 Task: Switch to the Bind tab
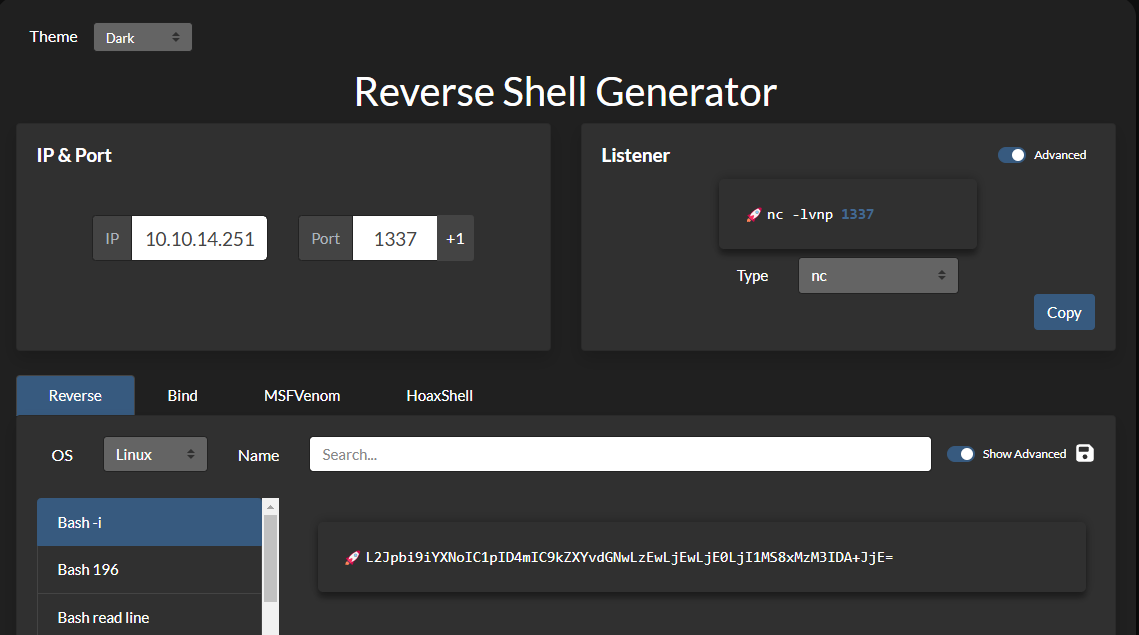tap(182, 396)
